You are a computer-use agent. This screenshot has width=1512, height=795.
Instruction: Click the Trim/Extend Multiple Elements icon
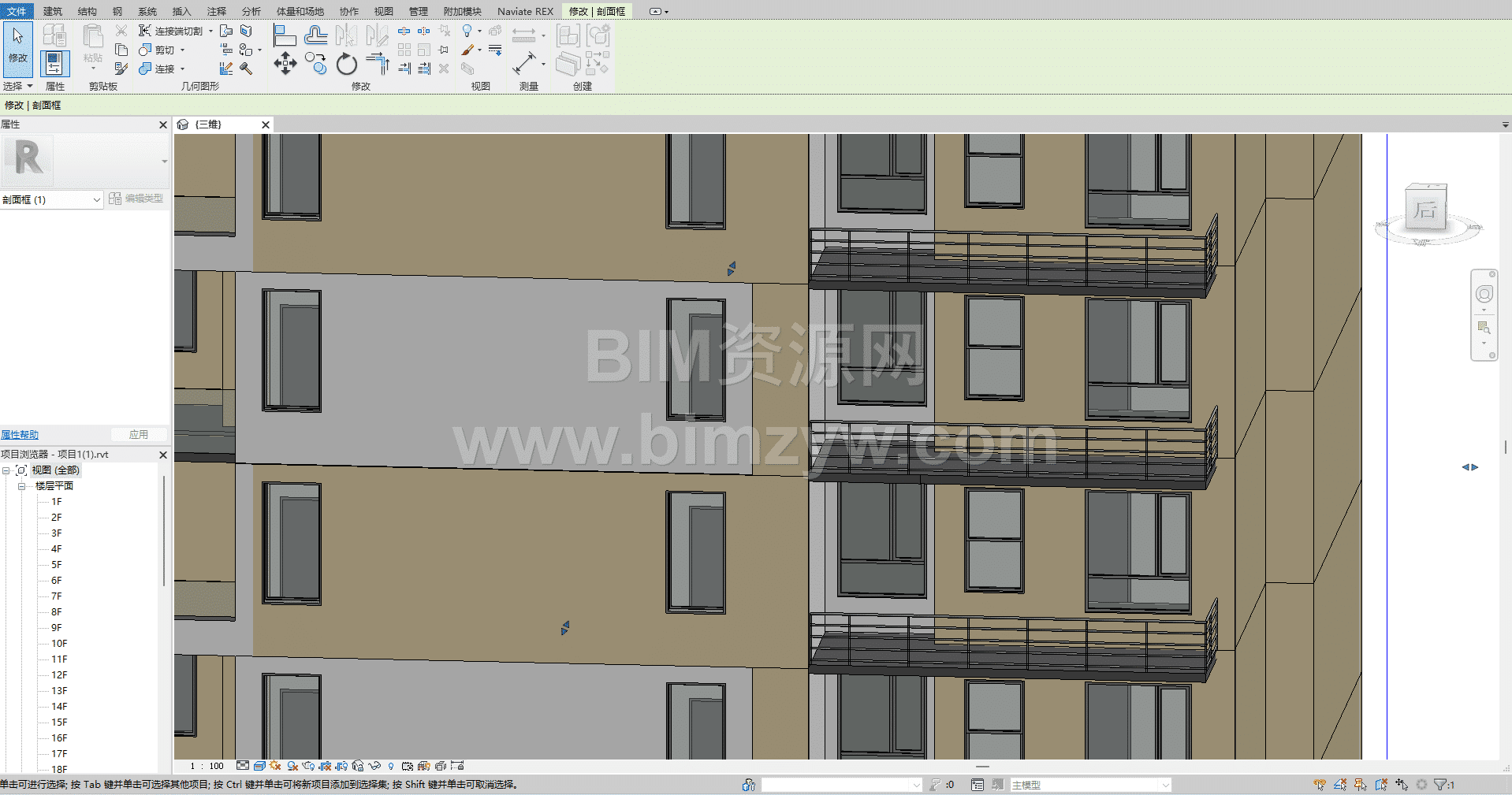pyautogui.click(x=424, y=69)
